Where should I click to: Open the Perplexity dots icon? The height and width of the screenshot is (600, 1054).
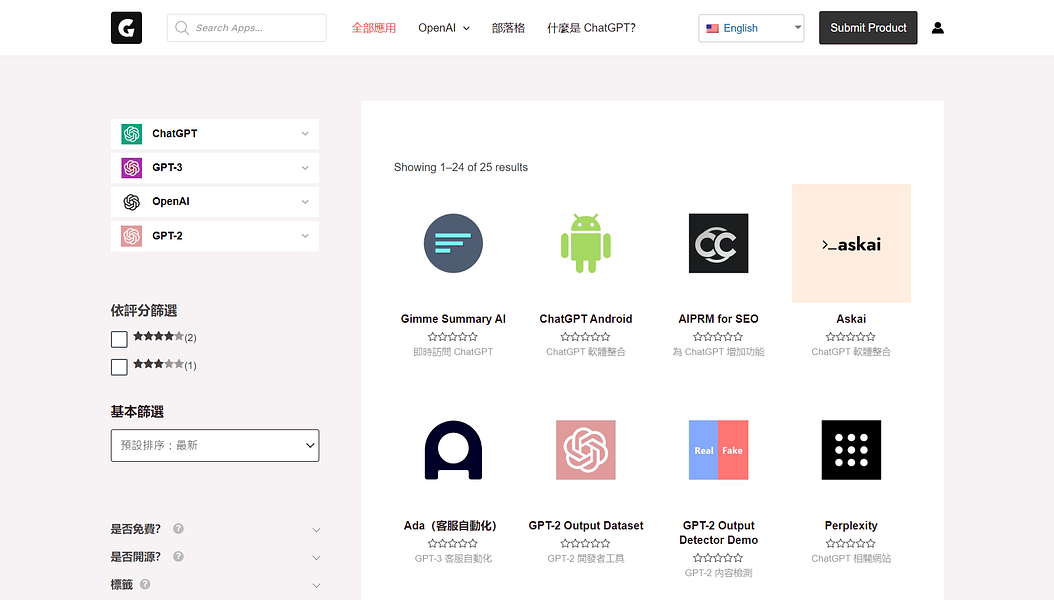pyautogui.click(x=851, y=450)
